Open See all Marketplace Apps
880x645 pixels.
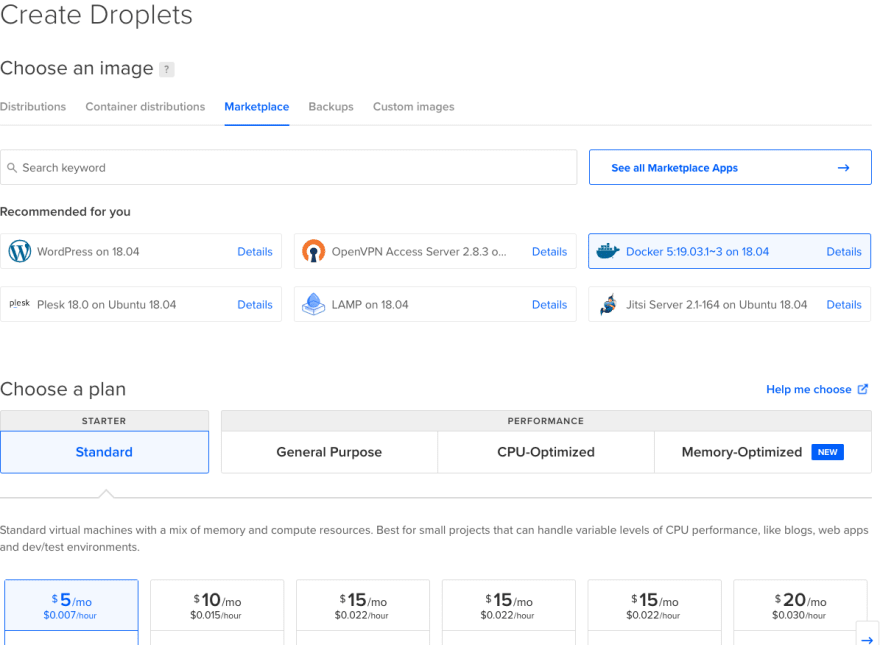[x=730, y=167]
